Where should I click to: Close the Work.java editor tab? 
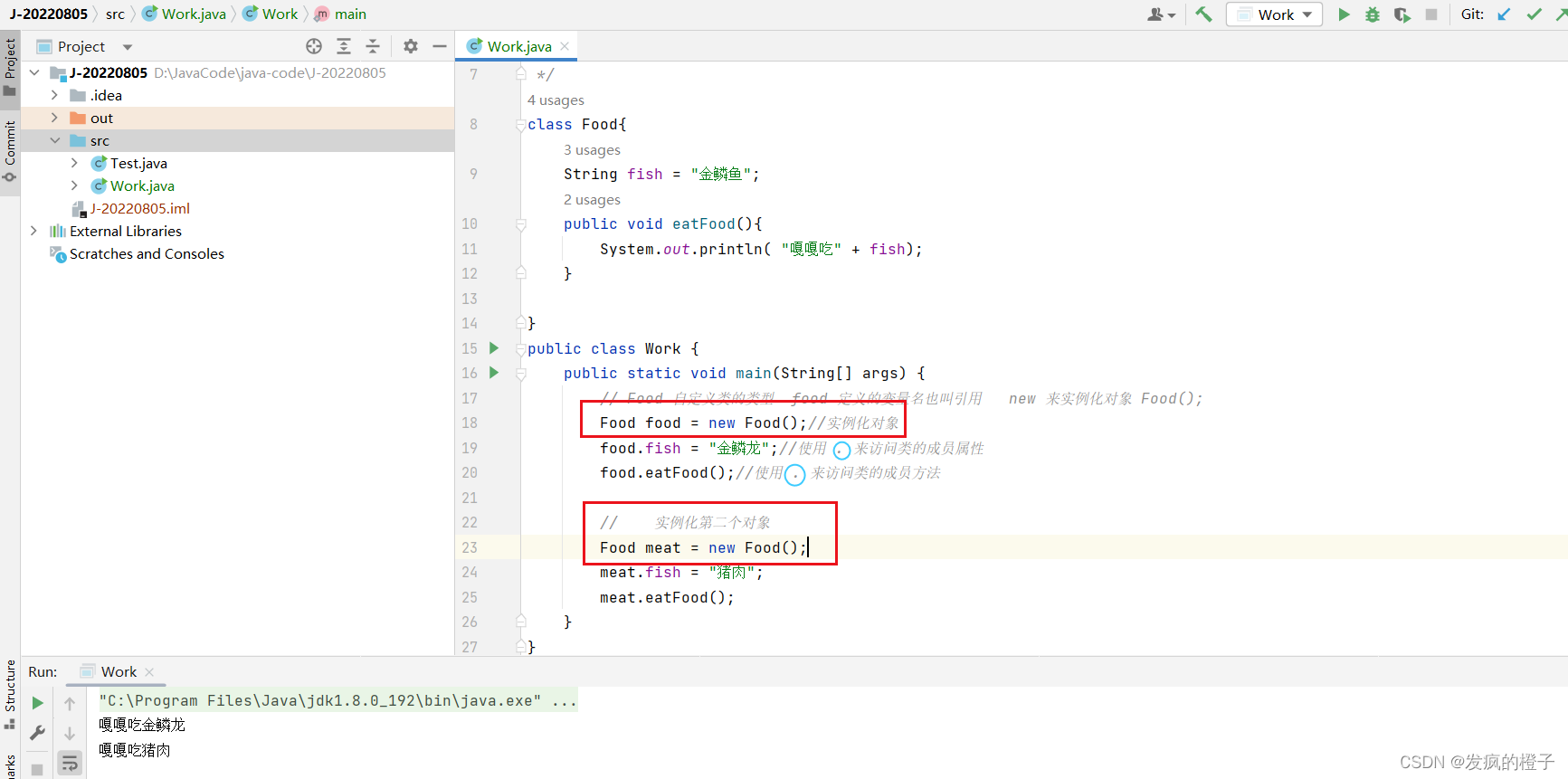click(565, 46)
